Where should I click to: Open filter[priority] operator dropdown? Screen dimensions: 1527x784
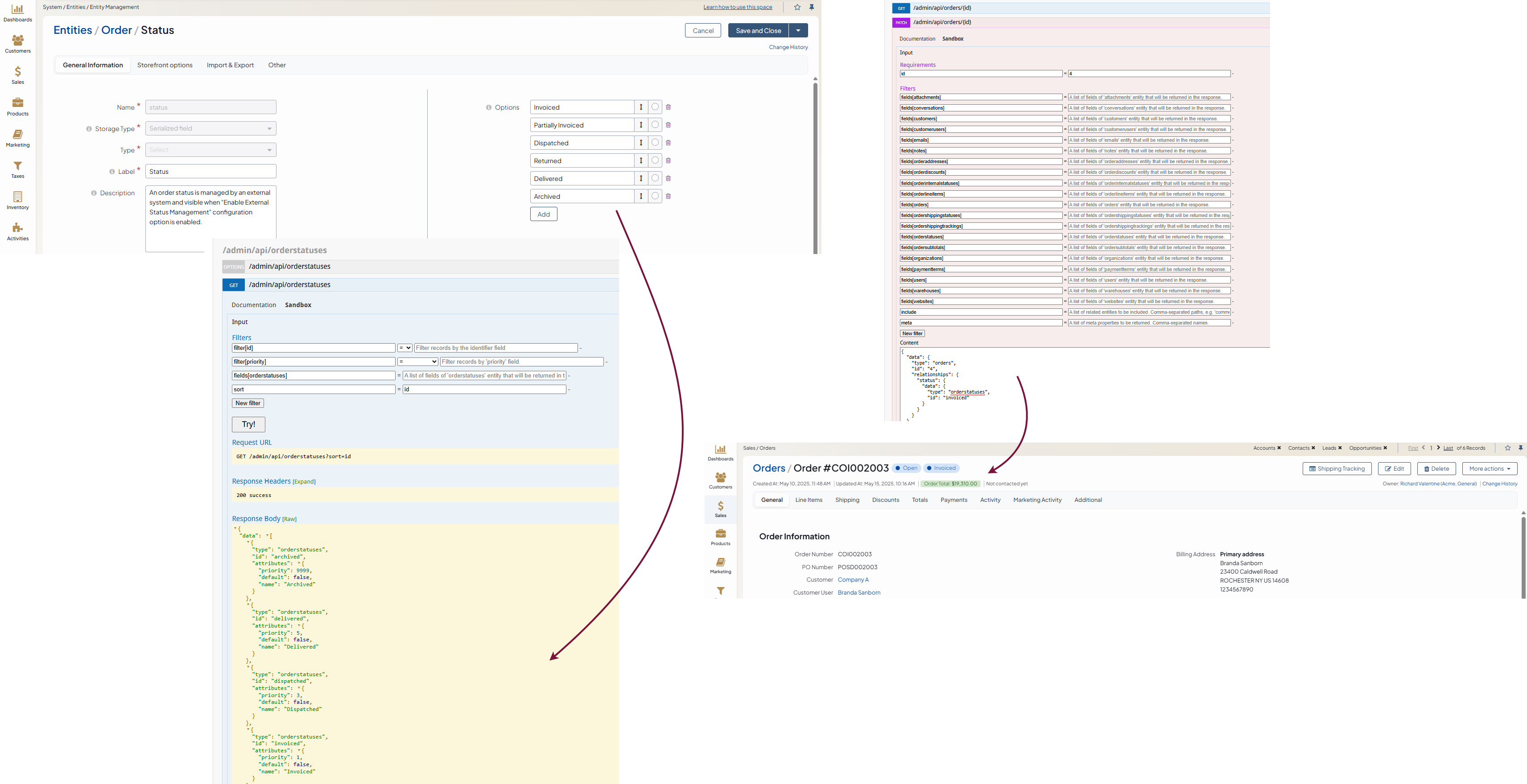tap(418, 361)
